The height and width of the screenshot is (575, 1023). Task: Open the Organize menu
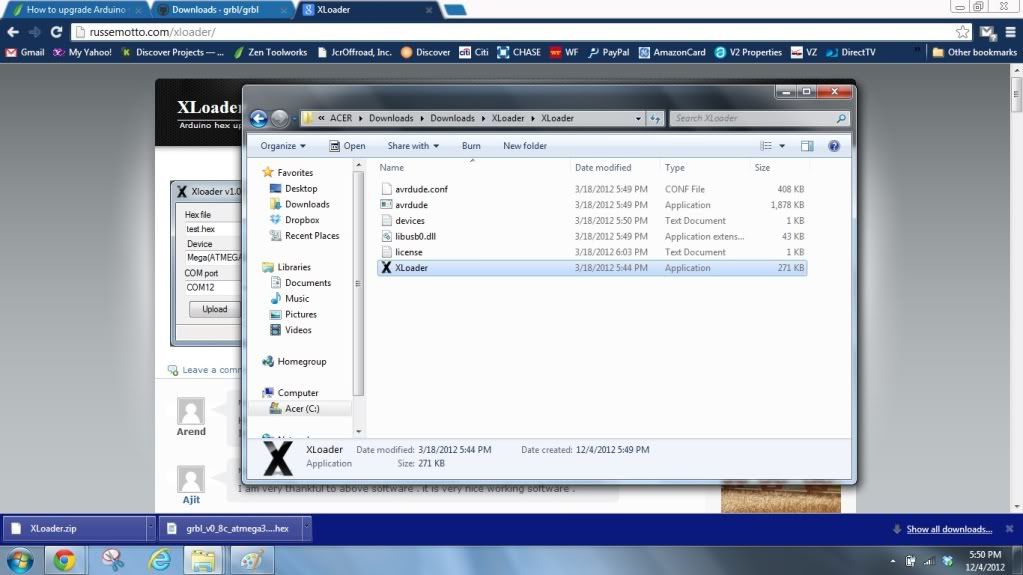pyautogui.click(x=282, y=146)
